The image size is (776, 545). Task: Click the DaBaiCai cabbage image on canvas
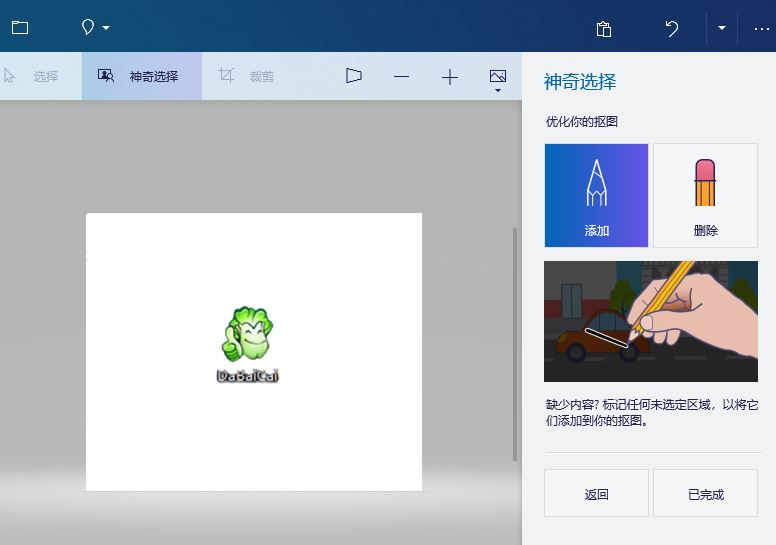click(247, 344)
